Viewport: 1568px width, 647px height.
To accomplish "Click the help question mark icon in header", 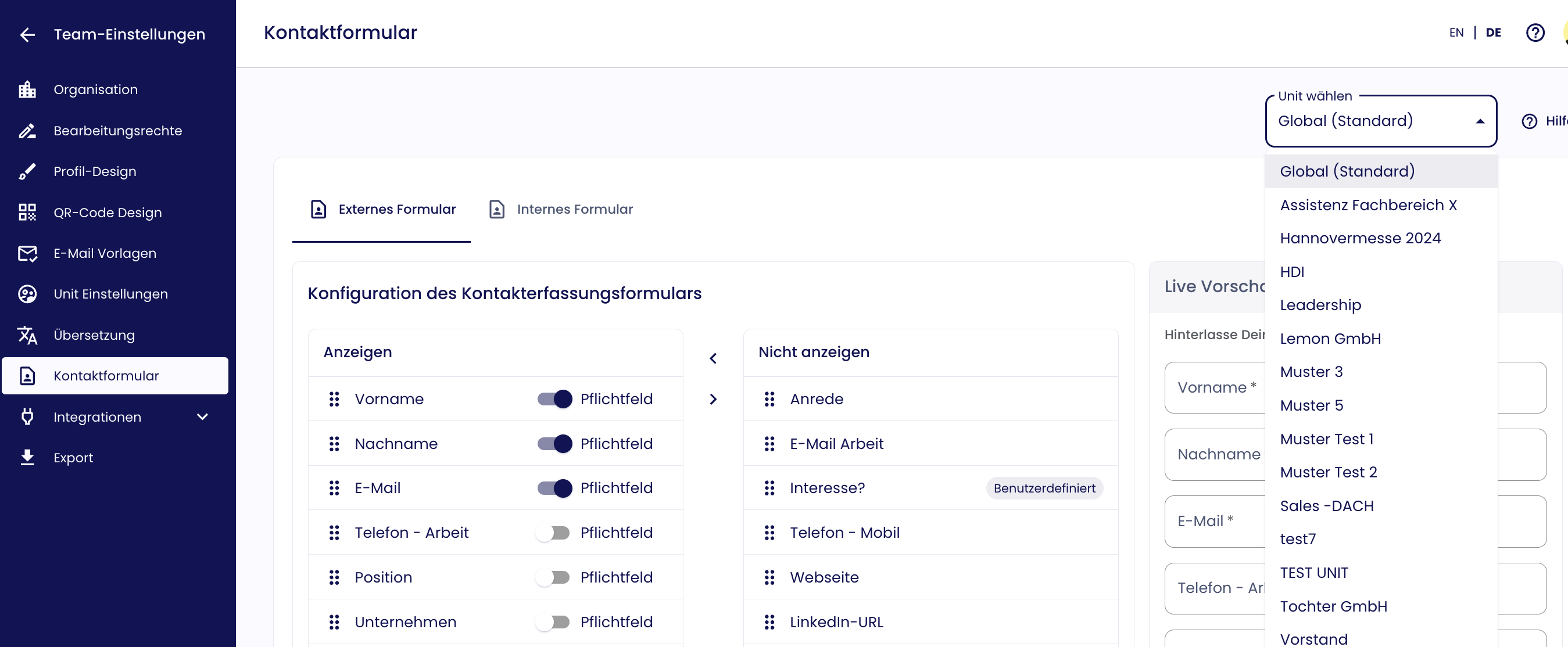I will point(1534,33).
